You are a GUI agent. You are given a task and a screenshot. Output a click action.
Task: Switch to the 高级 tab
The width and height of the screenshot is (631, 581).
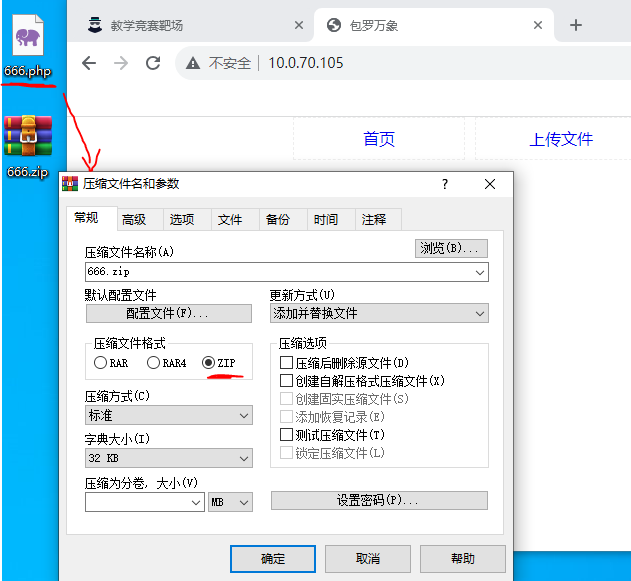[x=140, y=220]
